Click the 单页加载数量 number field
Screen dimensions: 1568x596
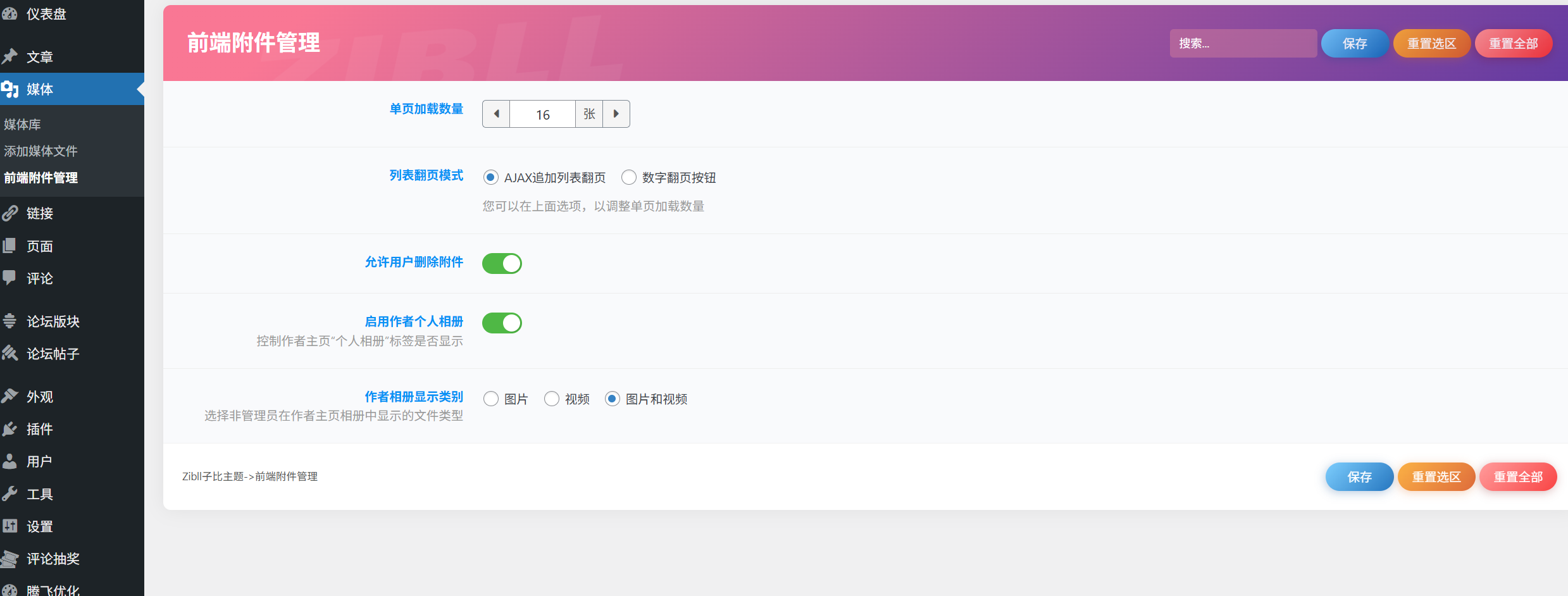pos(542,114)
